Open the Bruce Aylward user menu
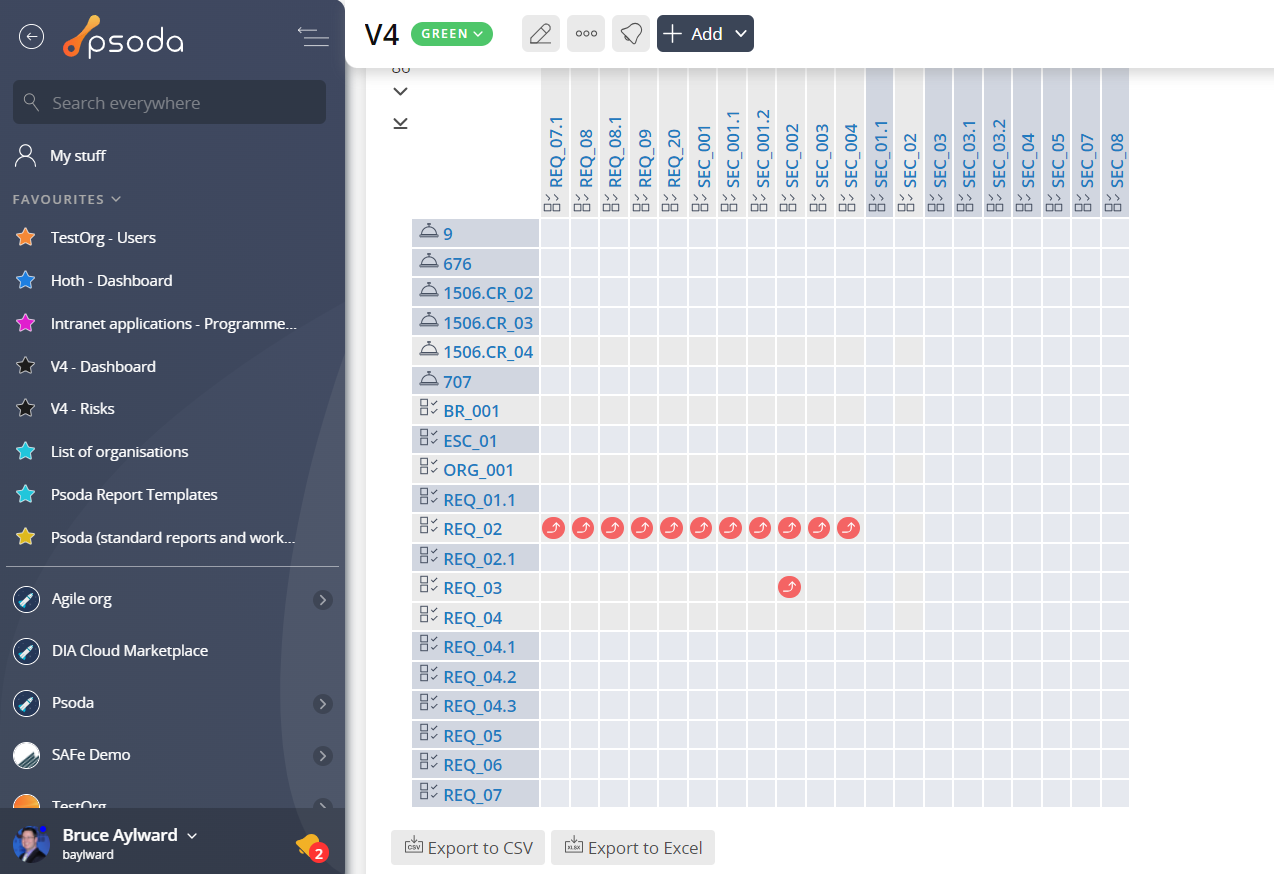This screenshot has width=1274, height=874. (x=130, y=836)
